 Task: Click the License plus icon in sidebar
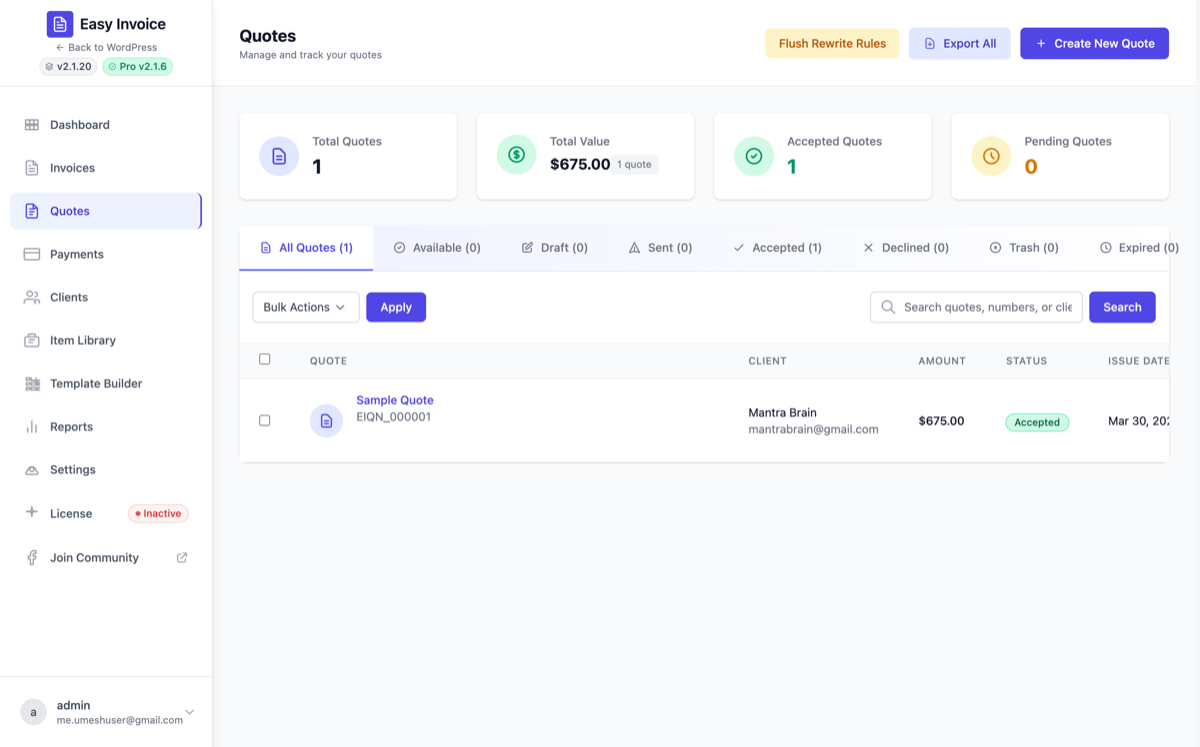[32, 512]
